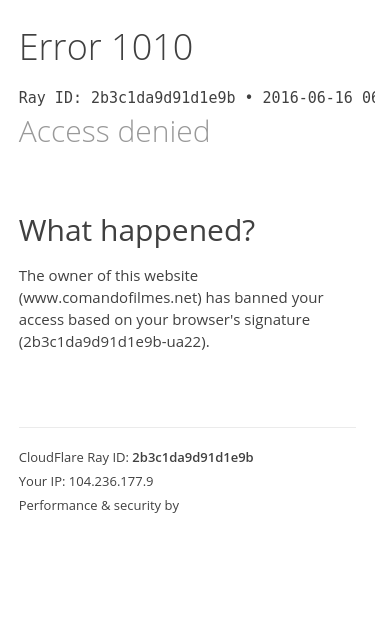Click the number 1010 in the title
This screenshot has height=627, width=375.
pos(153,48)
